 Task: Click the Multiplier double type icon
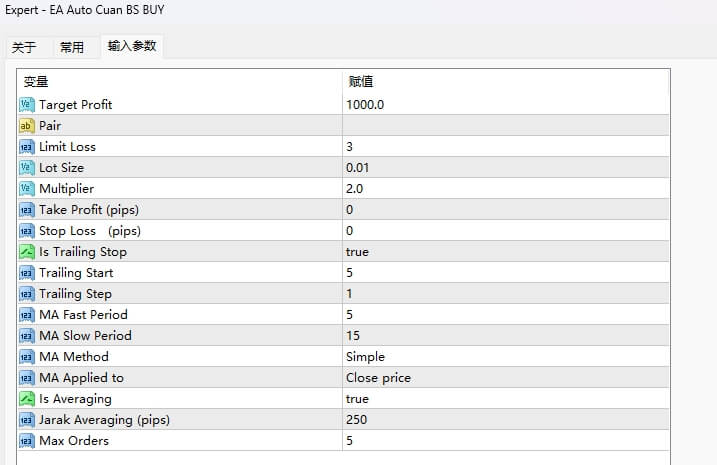(x=27, y=189)
